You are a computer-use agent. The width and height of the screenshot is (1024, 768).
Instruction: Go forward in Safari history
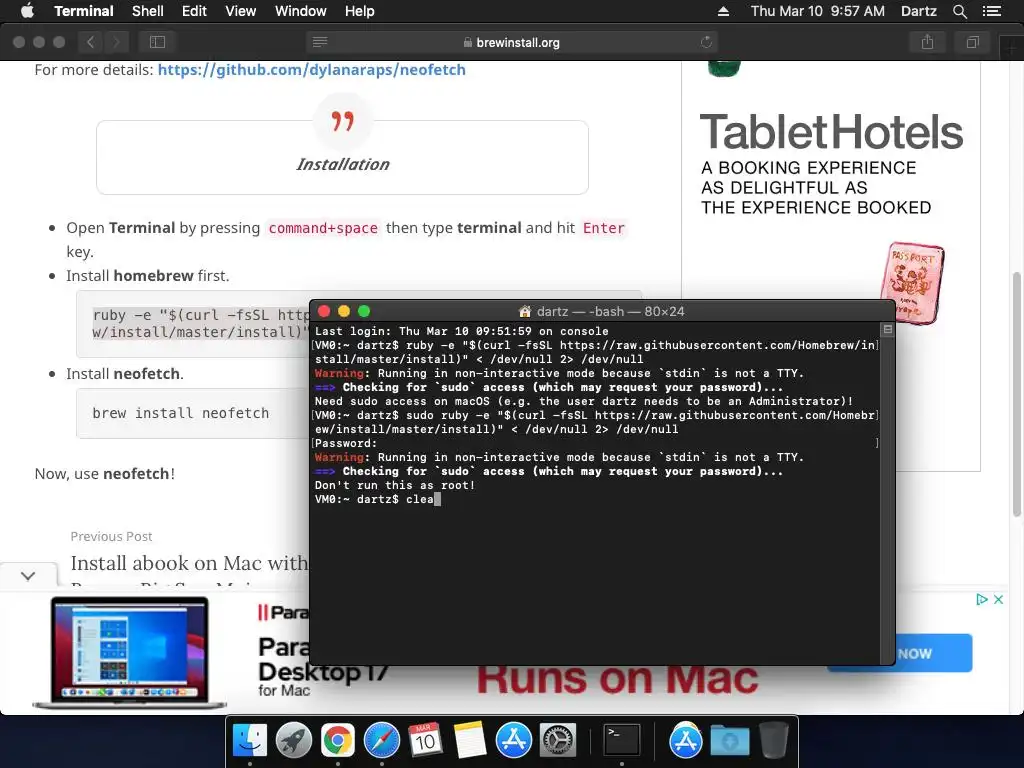click(116, 42)
